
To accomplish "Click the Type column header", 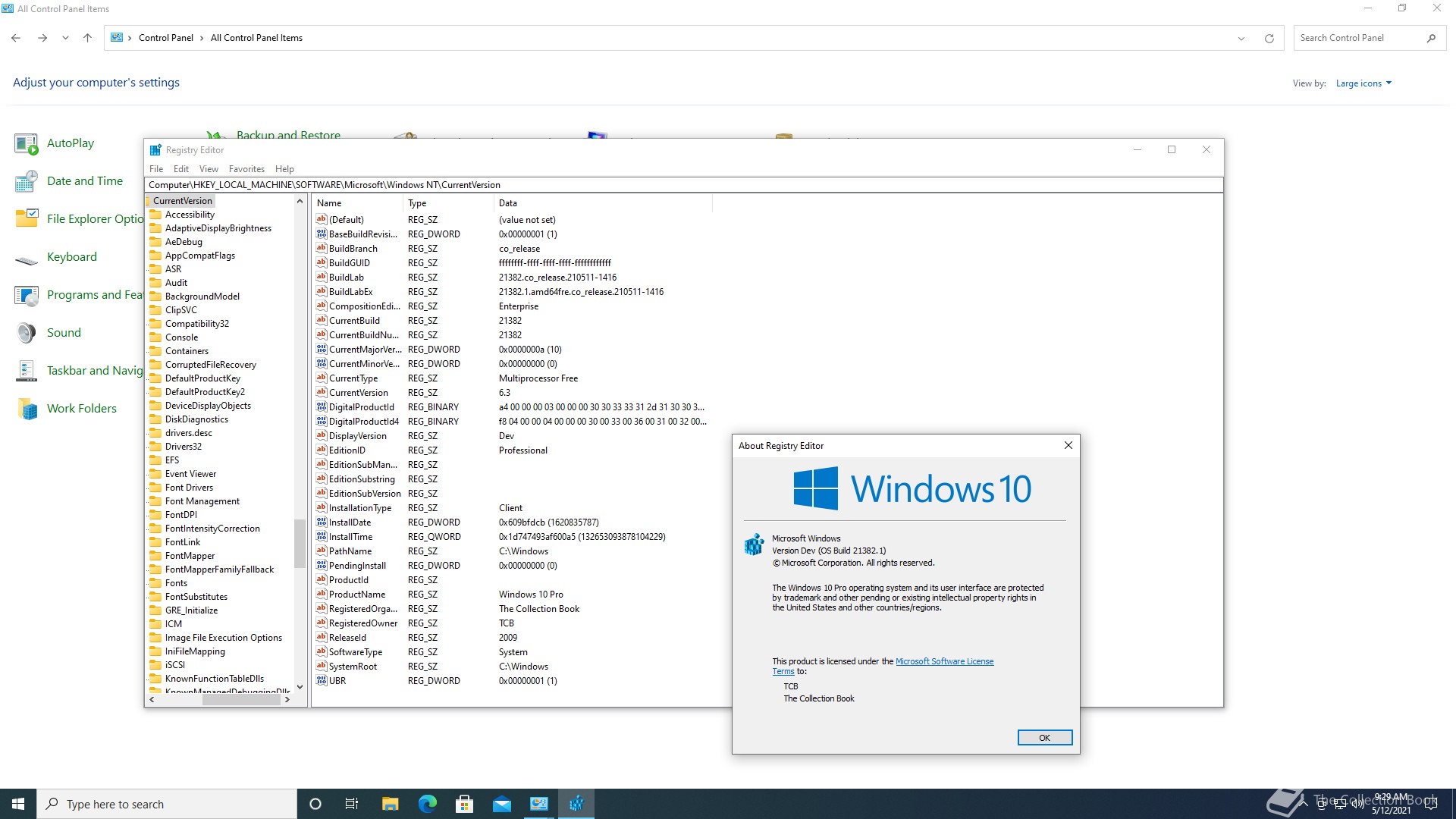I will tap(448, 203).
